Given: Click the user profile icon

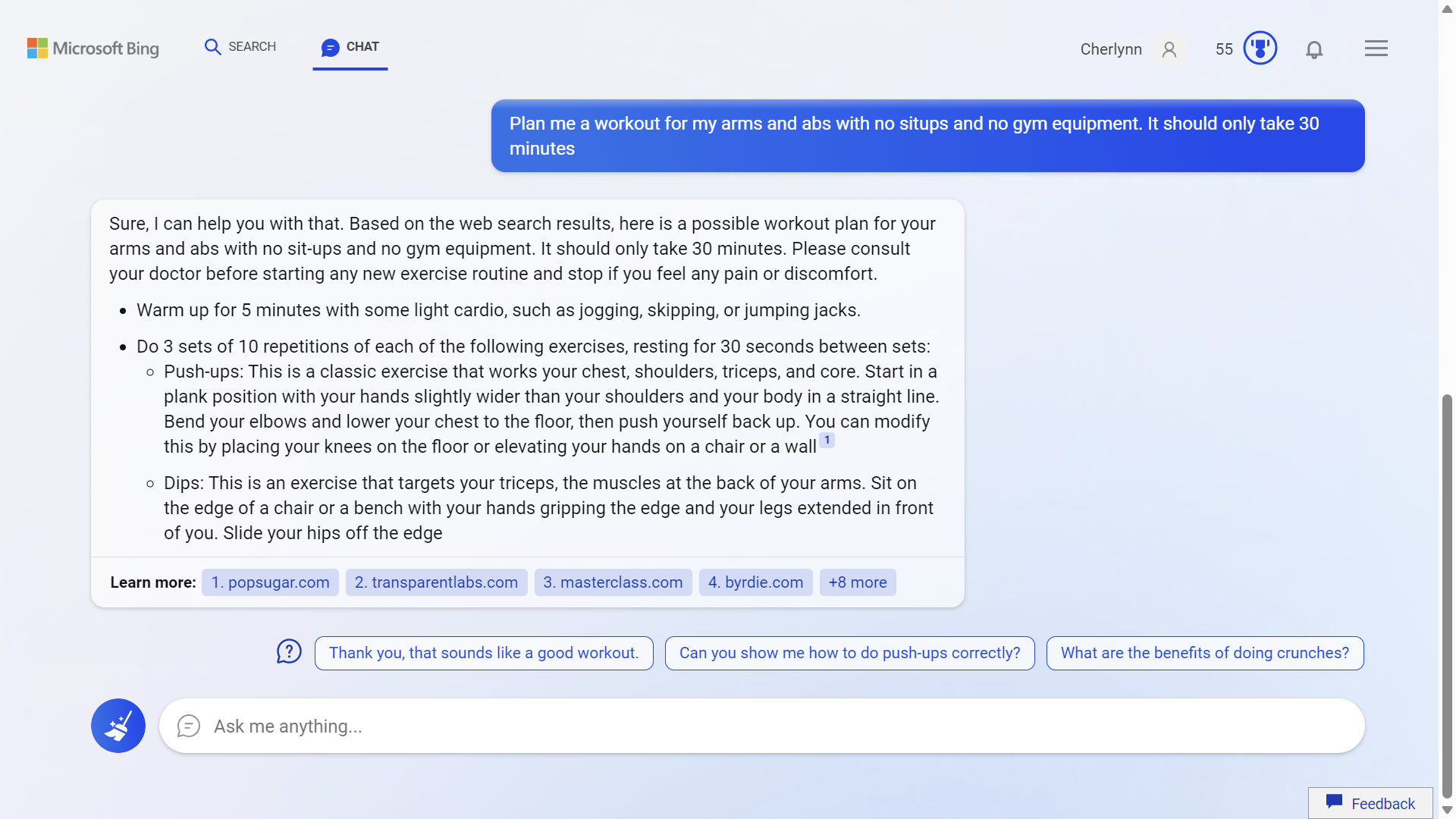Looking at the screenshot, I should click(1168, 48).
